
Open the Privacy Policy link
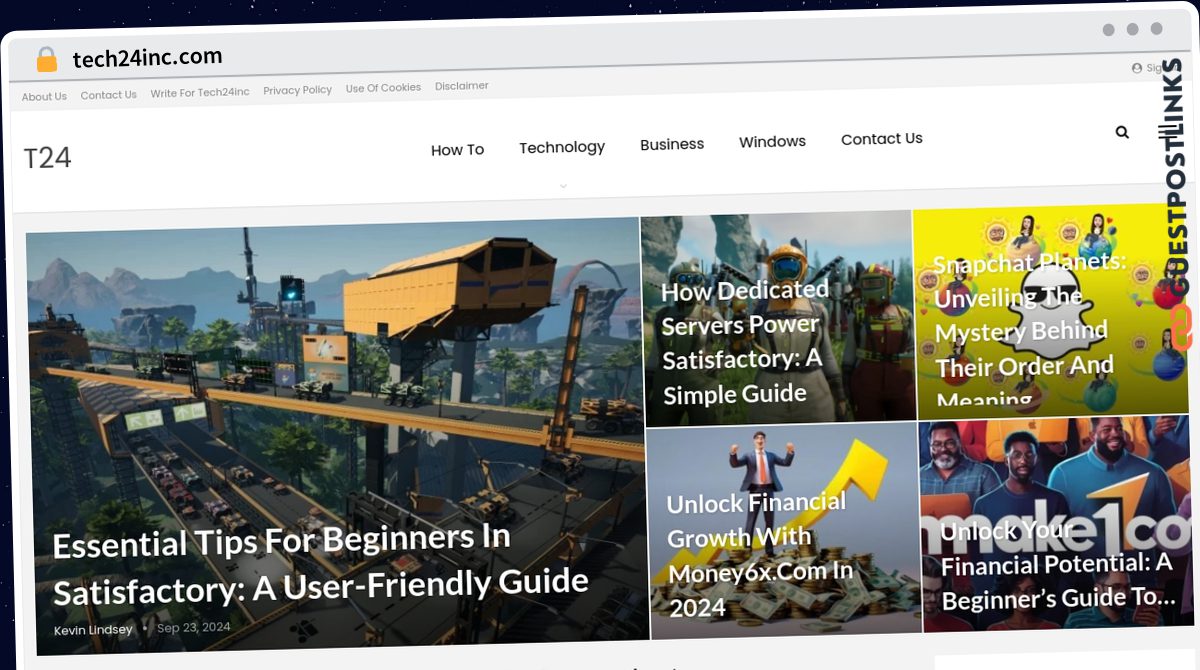point(297,90)
